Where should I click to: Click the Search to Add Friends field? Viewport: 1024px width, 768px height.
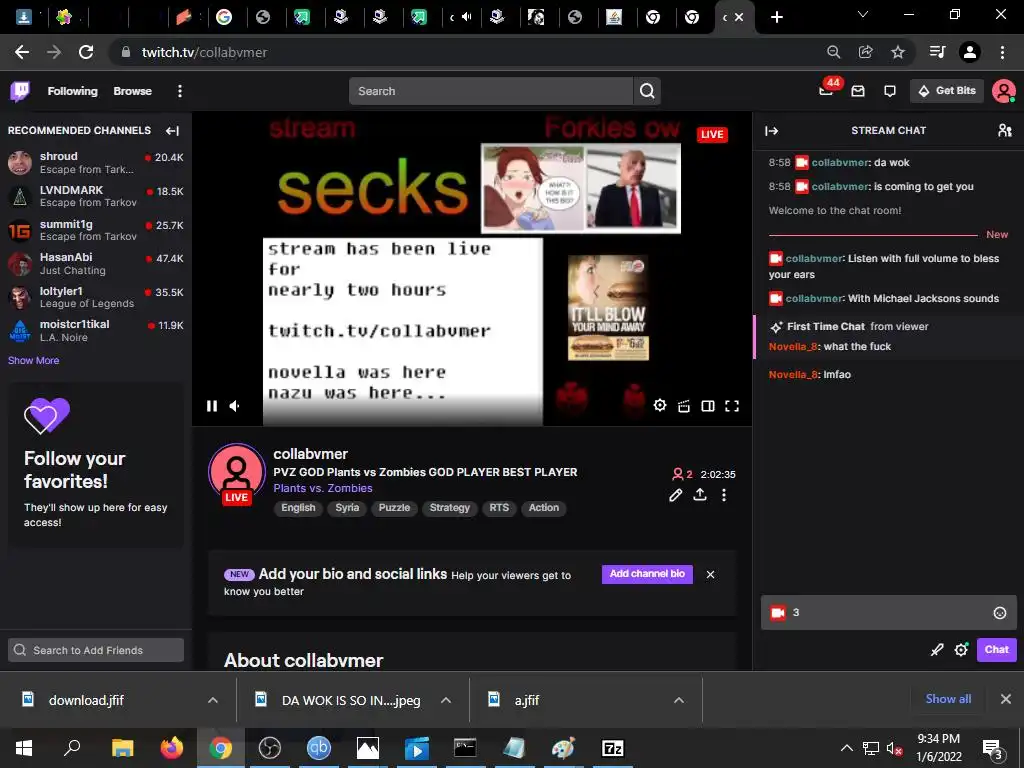[x=96, y=650]
